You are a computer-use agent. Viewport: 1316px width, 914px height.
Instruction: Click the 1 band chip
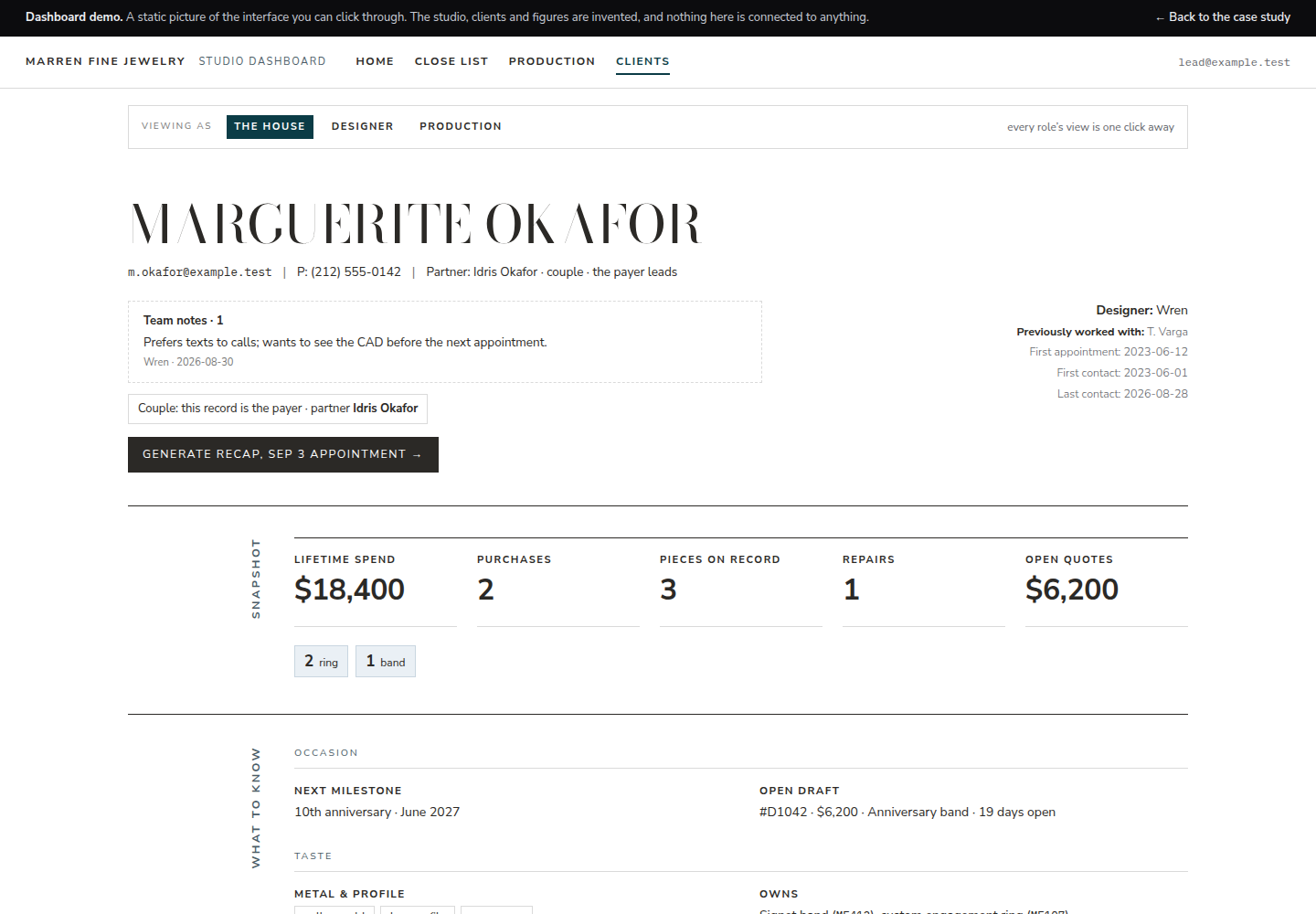[386, 662]
